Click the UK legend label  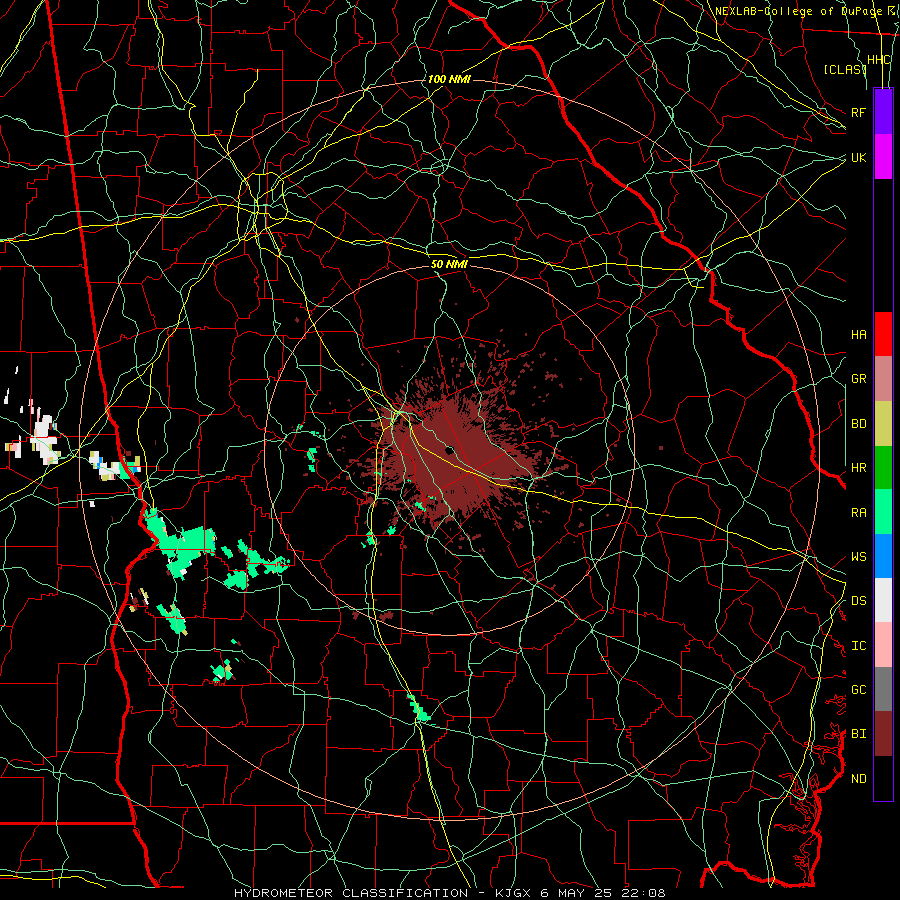[x=858, y=157]
